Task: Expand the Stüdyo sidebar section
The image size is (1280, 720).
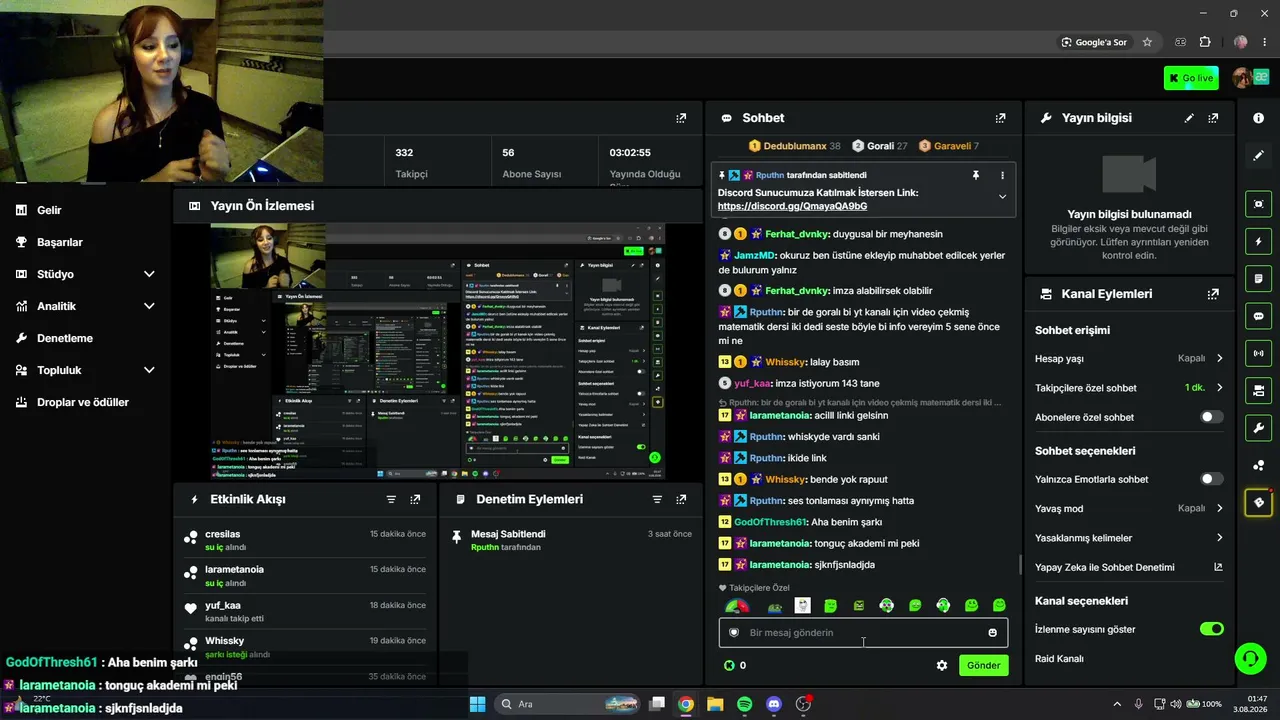Action: (149, 274)
